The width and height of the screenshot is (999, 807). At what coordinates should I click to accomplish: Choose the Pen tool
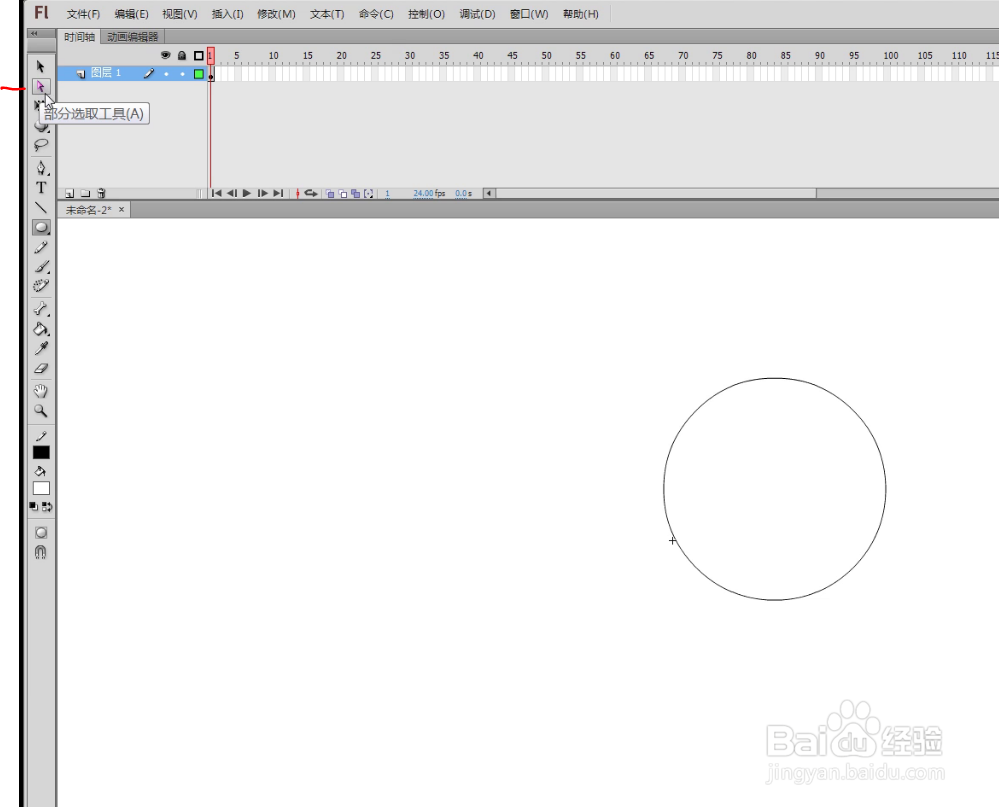(41, 167)
